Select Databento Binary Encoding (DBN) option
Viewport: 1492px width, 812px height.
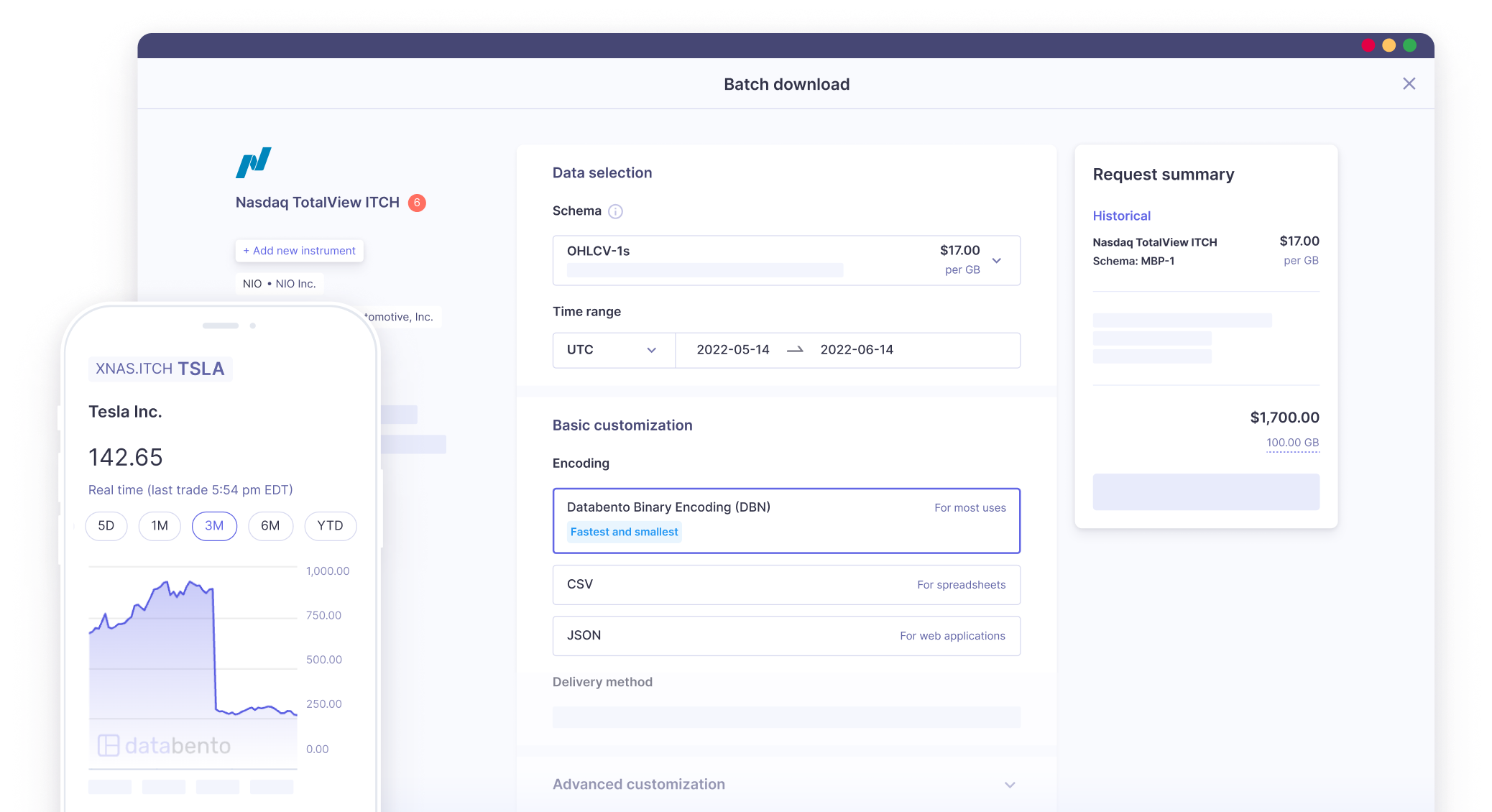point(786,520)
